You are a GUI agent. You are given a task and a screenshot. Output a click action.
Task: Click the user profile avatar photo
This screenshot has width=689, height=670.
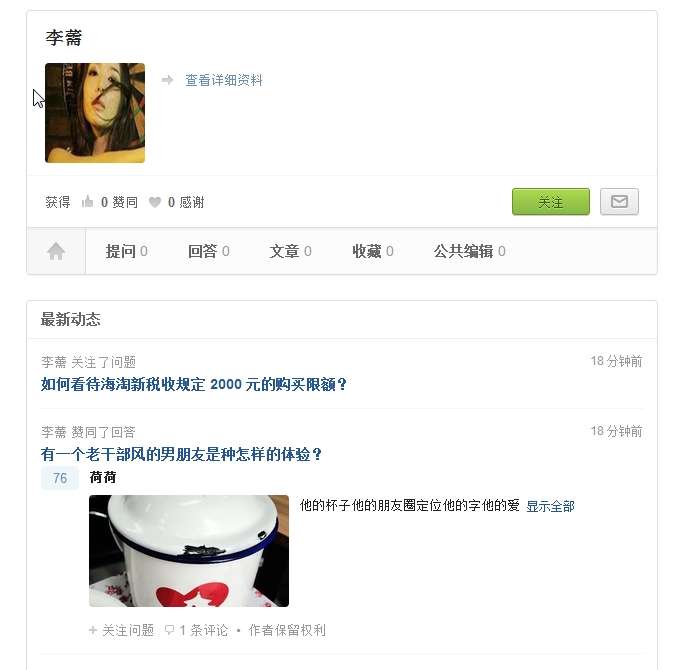tap(95, 113)
